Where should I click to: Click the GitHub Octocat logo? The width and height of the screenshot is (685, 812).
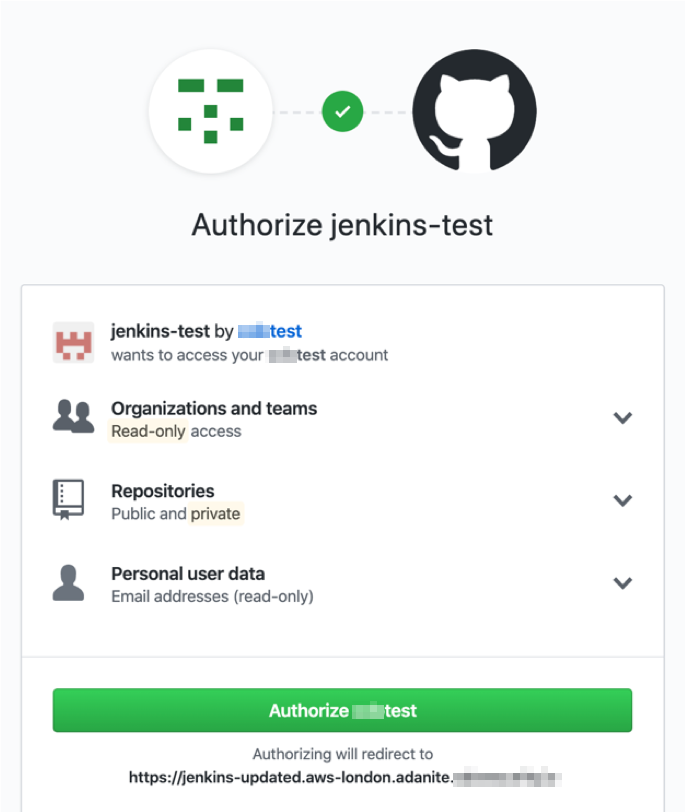[x=474, y=111]
